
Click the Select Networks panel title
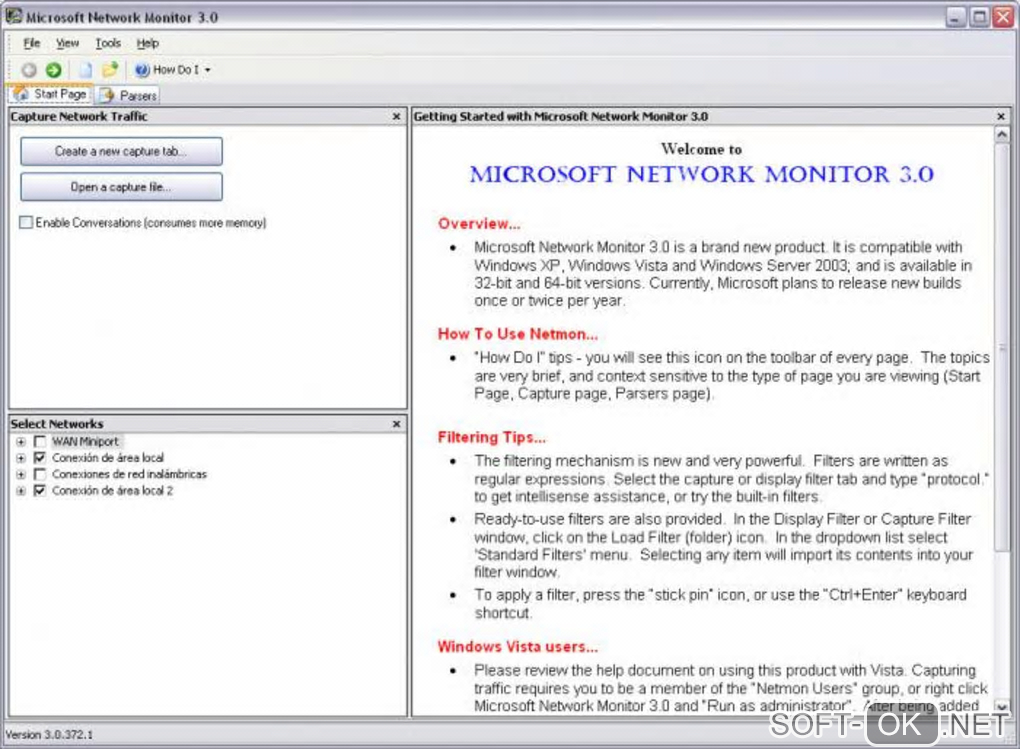click(57, 424)
